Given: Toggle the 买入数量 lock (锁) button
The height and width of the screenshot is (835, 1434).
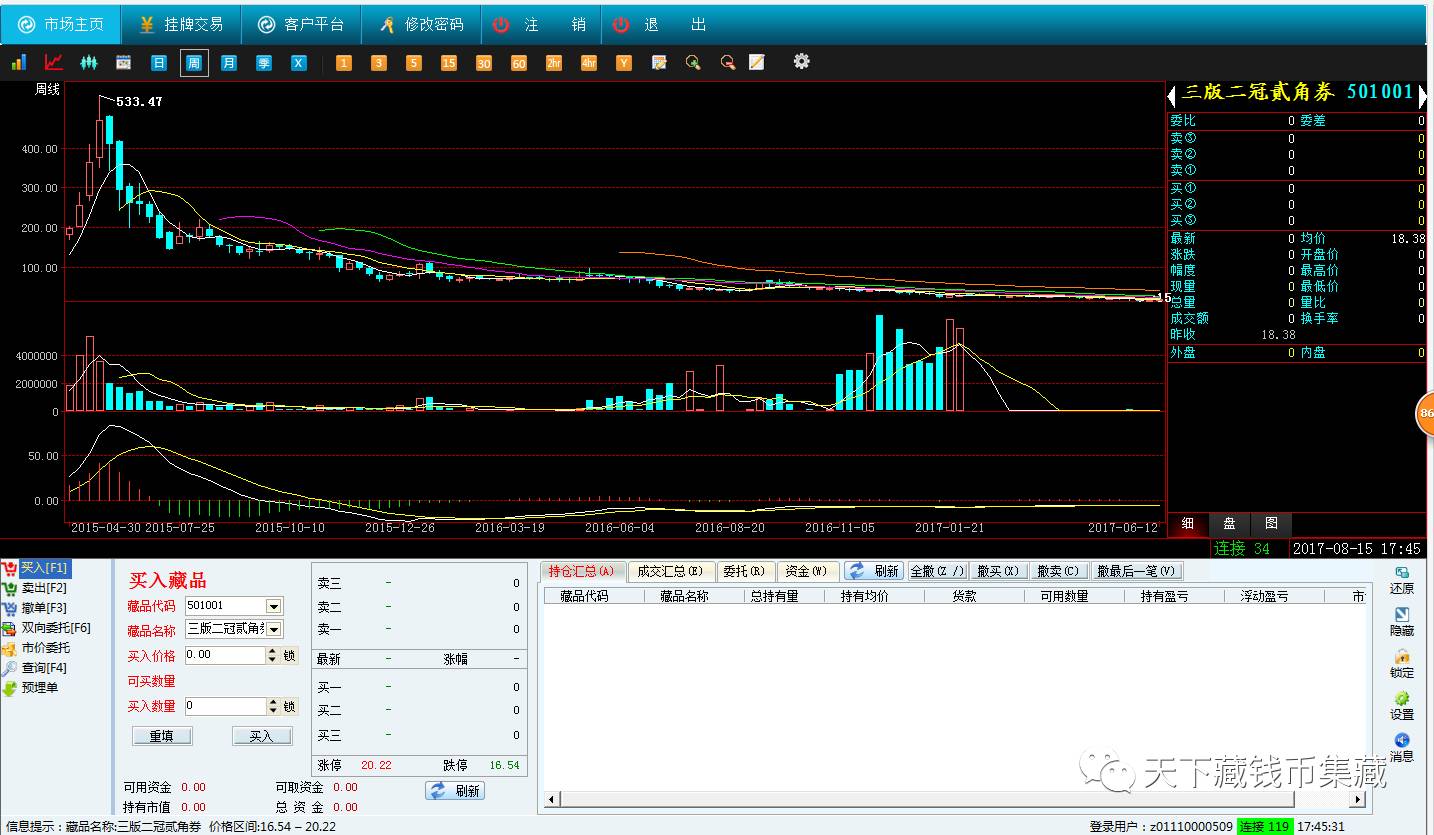Looking at the screenshot, I should click(289, 706).
